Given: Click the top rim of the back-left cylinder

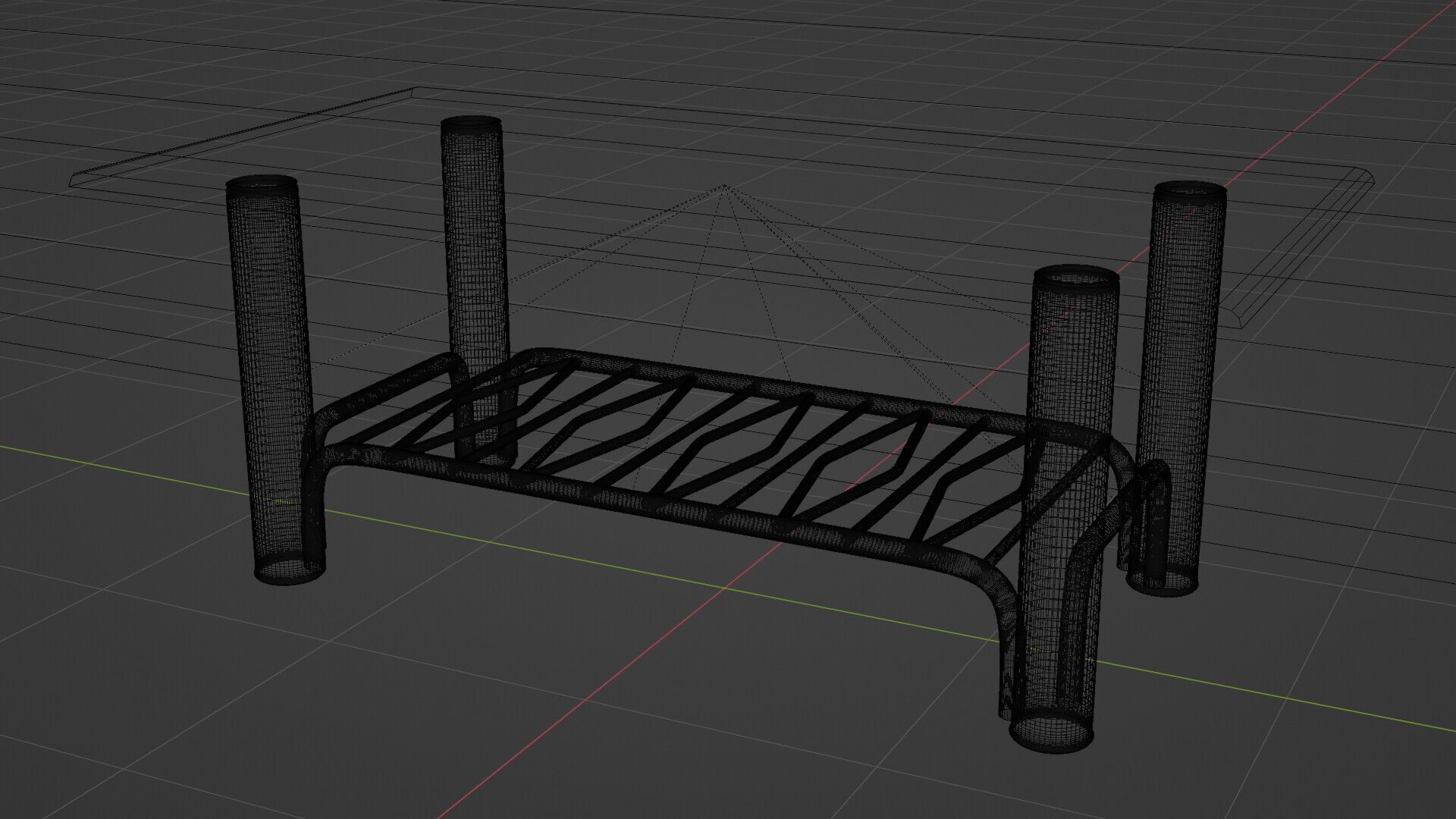Looking at the screenshot, I should point(472,122).
